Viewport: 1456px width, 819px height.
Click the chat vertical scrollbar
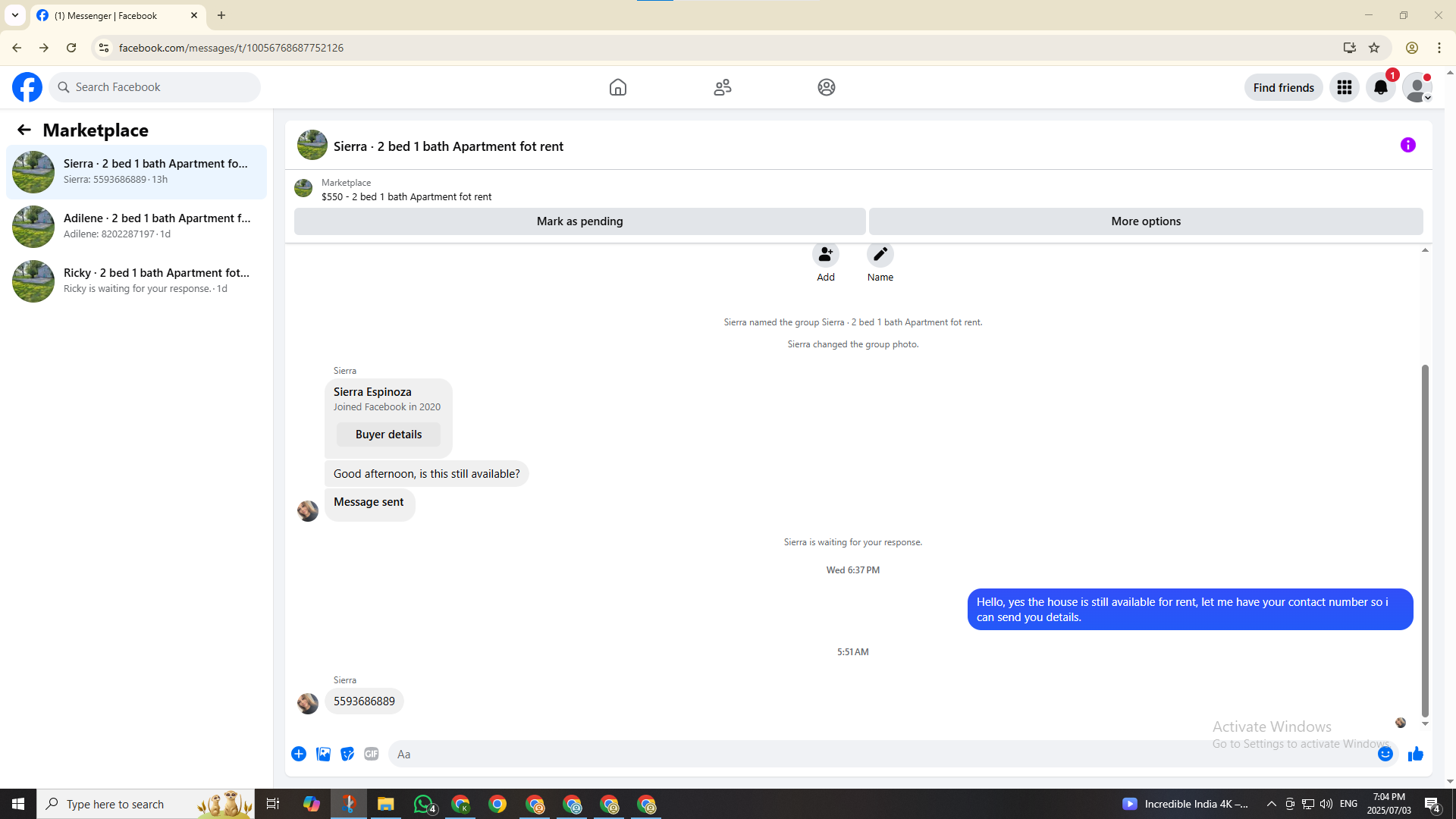1424,540
